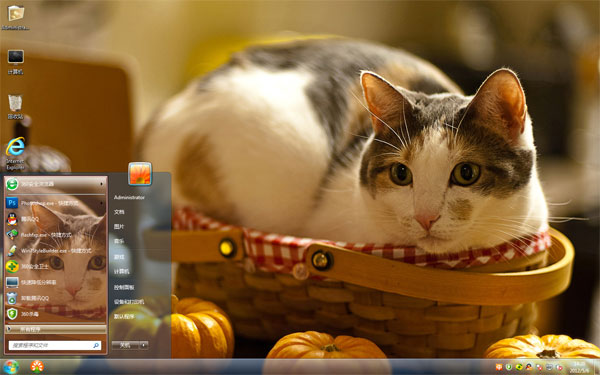Open 设备和打印机 in the Start menu

[129, 302]
